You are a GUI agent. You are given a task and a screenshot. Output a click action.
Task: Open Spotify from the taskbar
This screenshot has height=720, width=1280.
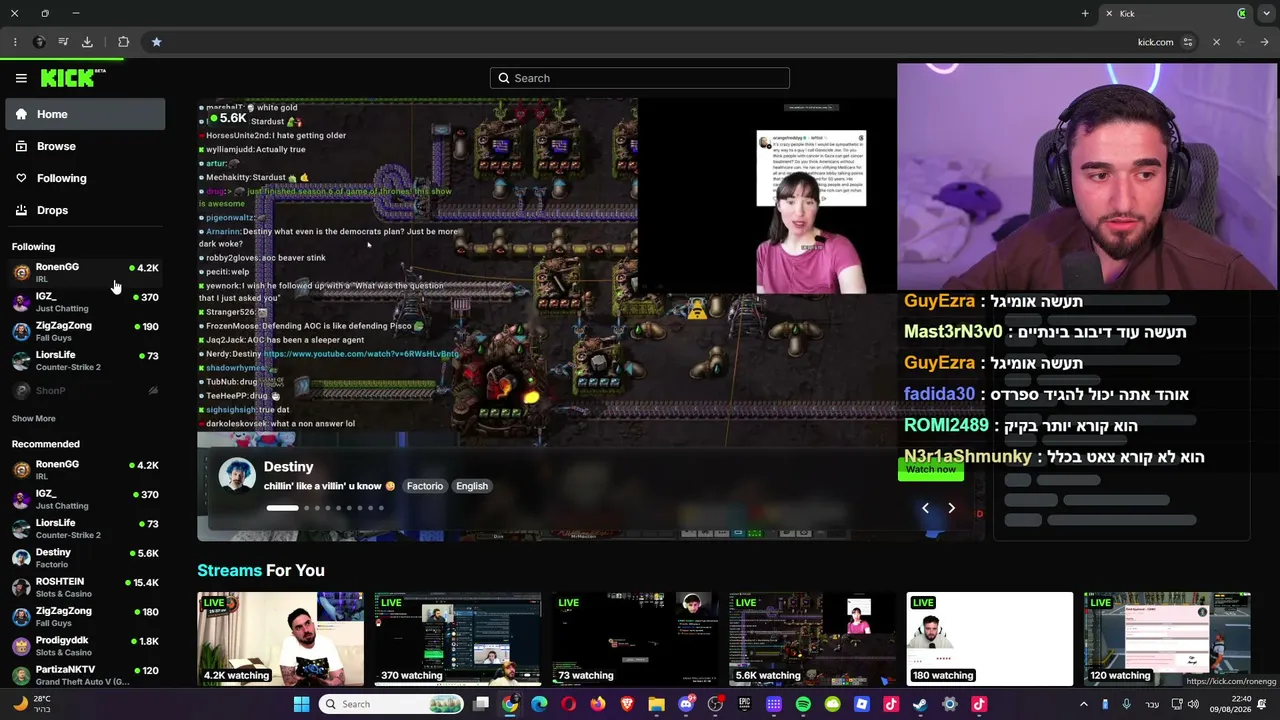[x=803, y=704]
